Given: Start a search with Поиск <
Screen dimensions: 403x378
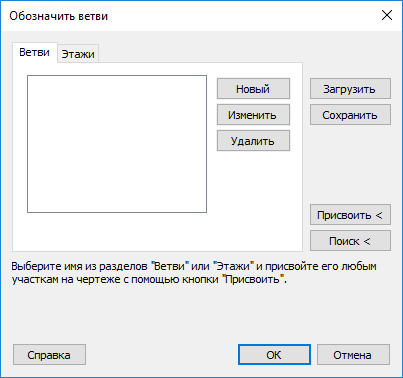Looking at the screenshot, I should pos(350,241).
